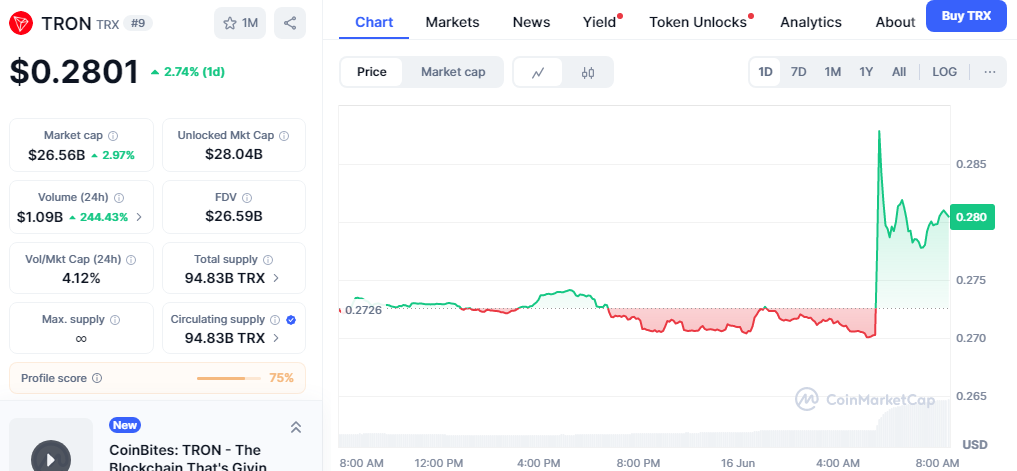The image size is (1017, 471).
Task: Click the $28.04B unlocked market cap value
Action: click(x=233, y=154)
